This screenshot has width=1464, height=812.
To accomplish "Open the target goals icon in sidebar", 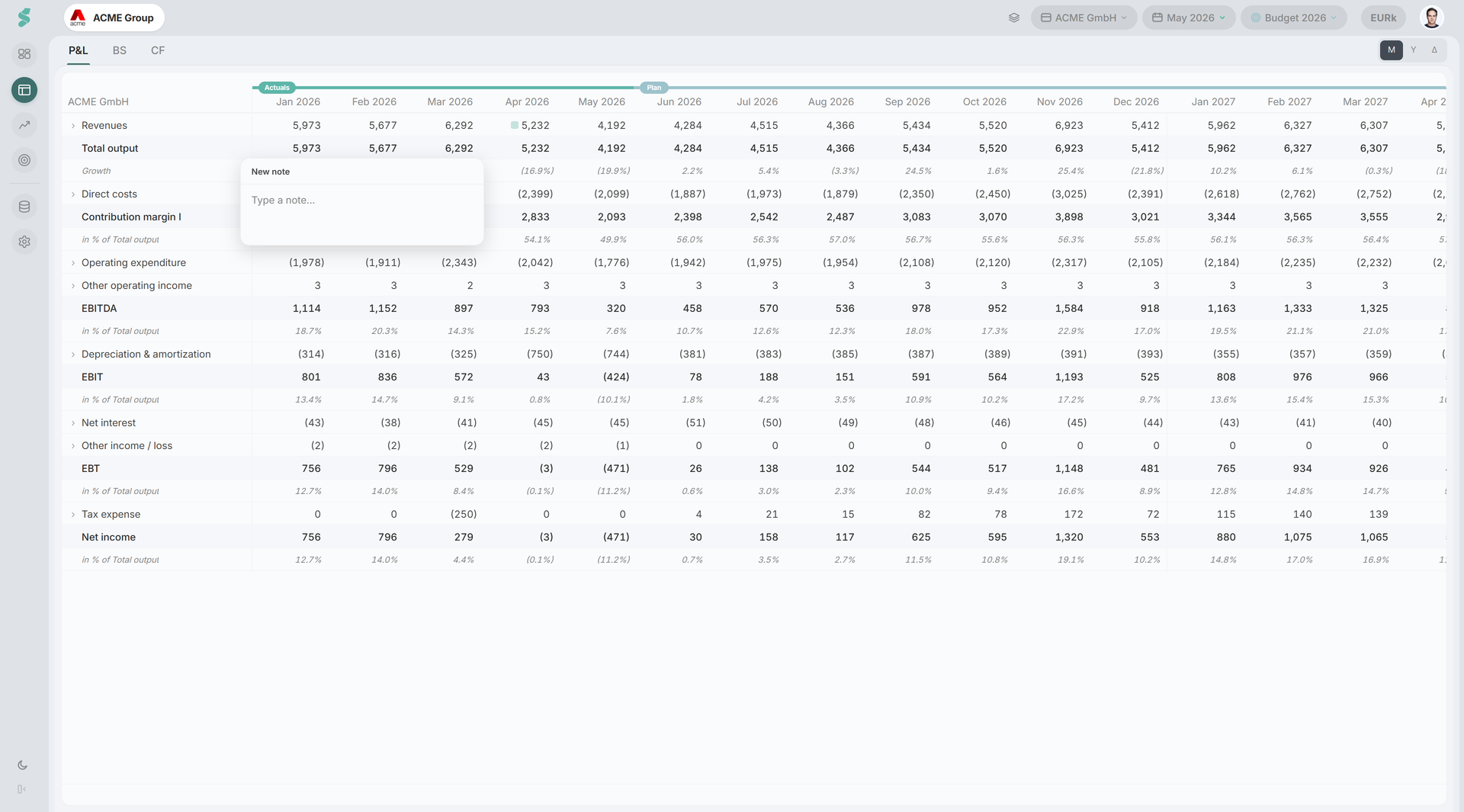I will click(x=24, y=160).
